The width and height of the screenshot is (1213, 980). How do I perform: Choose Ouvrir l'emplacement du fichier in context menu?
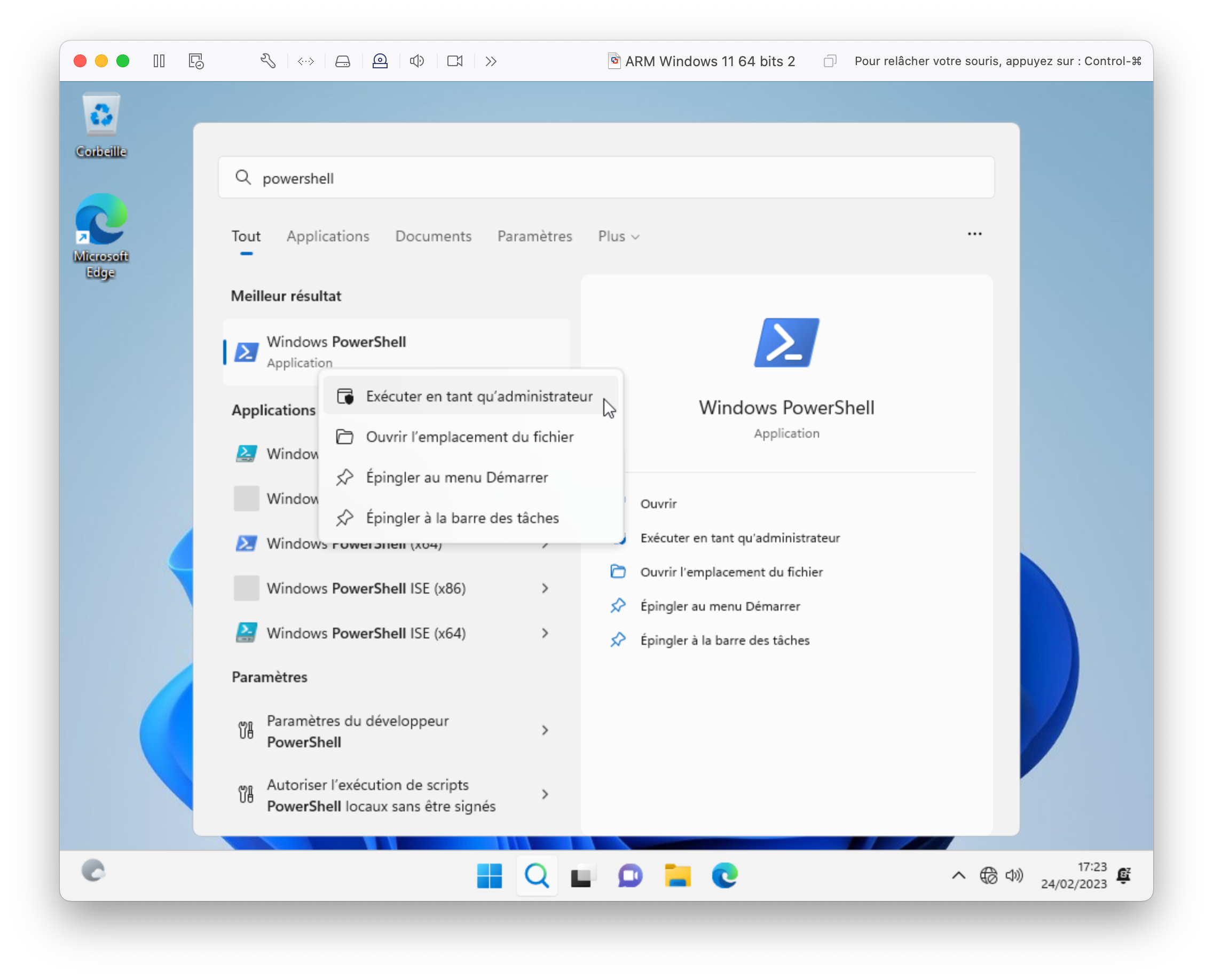pos(471,437)
